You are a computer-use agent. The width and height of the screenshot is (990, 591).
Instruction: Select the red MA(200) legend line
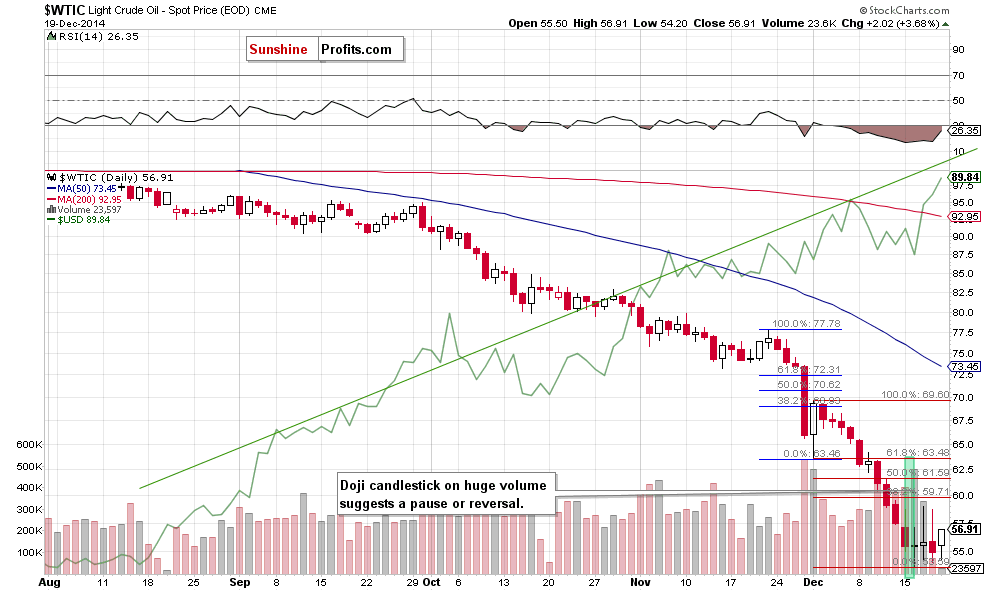click(x=52, y=199)
